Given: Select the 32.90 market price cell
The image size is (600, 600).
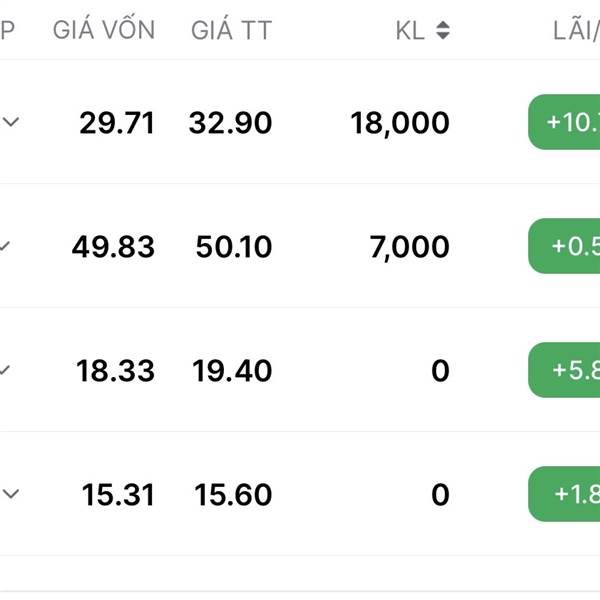Looking at the screenshot, I should (230, 123).
